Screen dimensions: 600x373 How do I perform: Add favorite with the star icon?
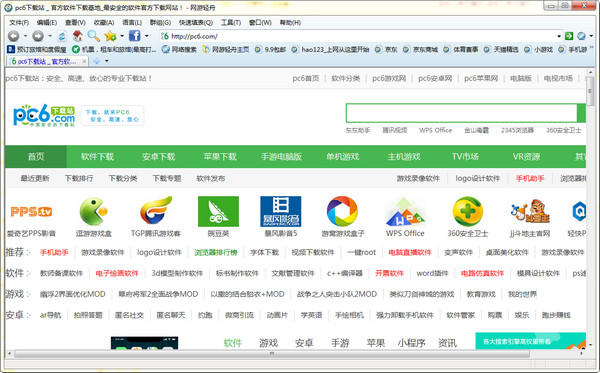(x=110, y=36)
